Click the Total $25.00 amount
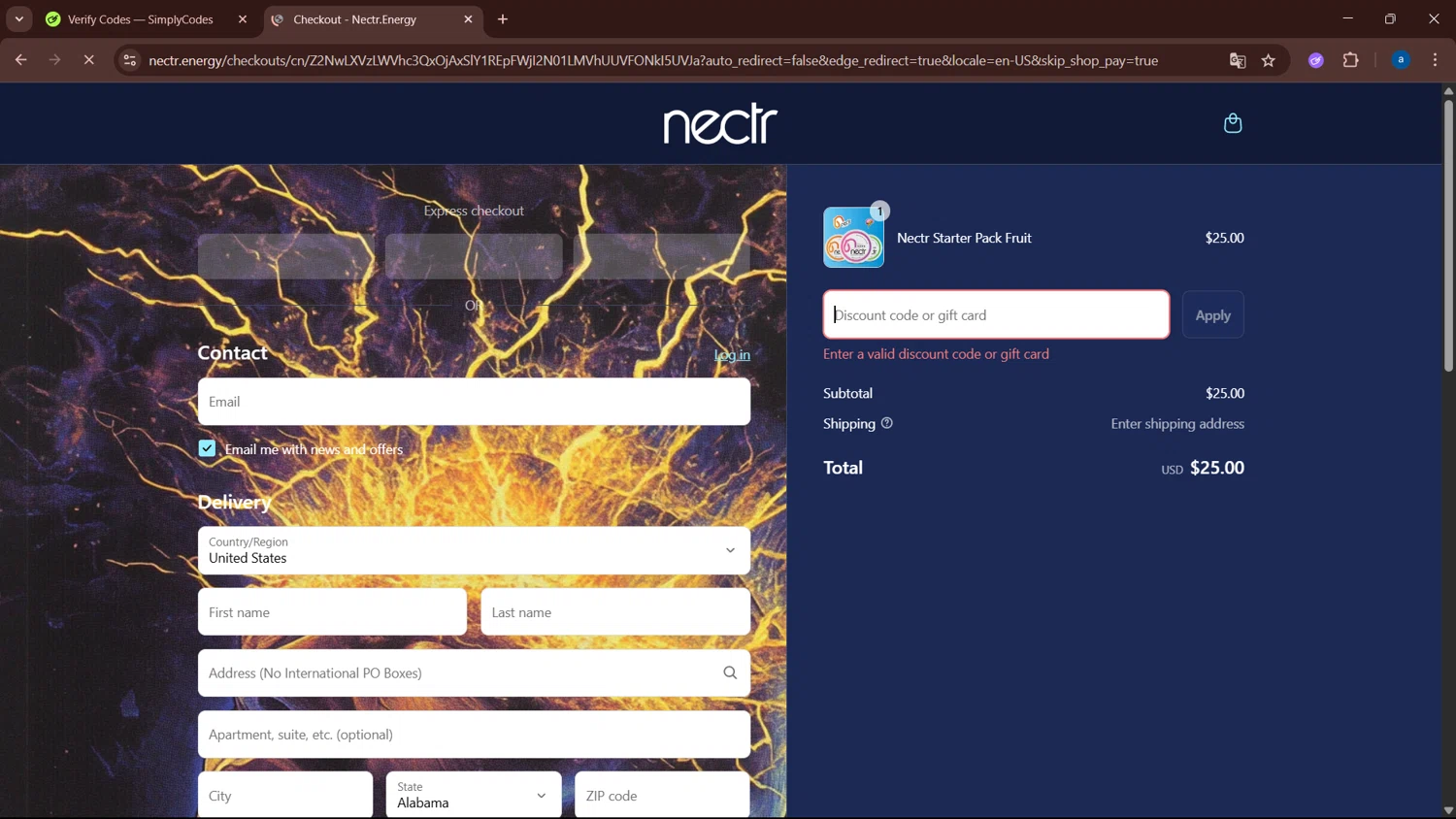 click(x=1217, y=468)
